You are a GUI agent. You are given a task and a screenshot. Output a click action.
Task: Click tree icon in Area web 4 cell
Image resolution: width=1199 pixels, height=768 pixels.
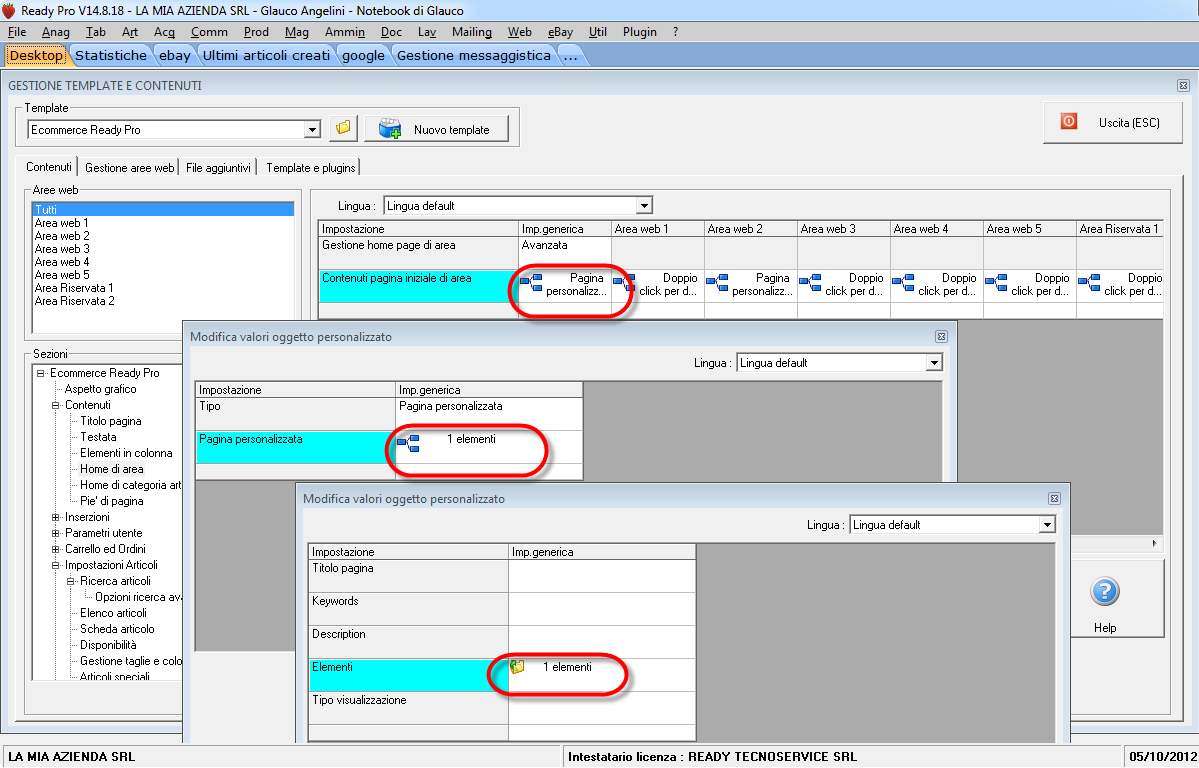pos(904,283)
